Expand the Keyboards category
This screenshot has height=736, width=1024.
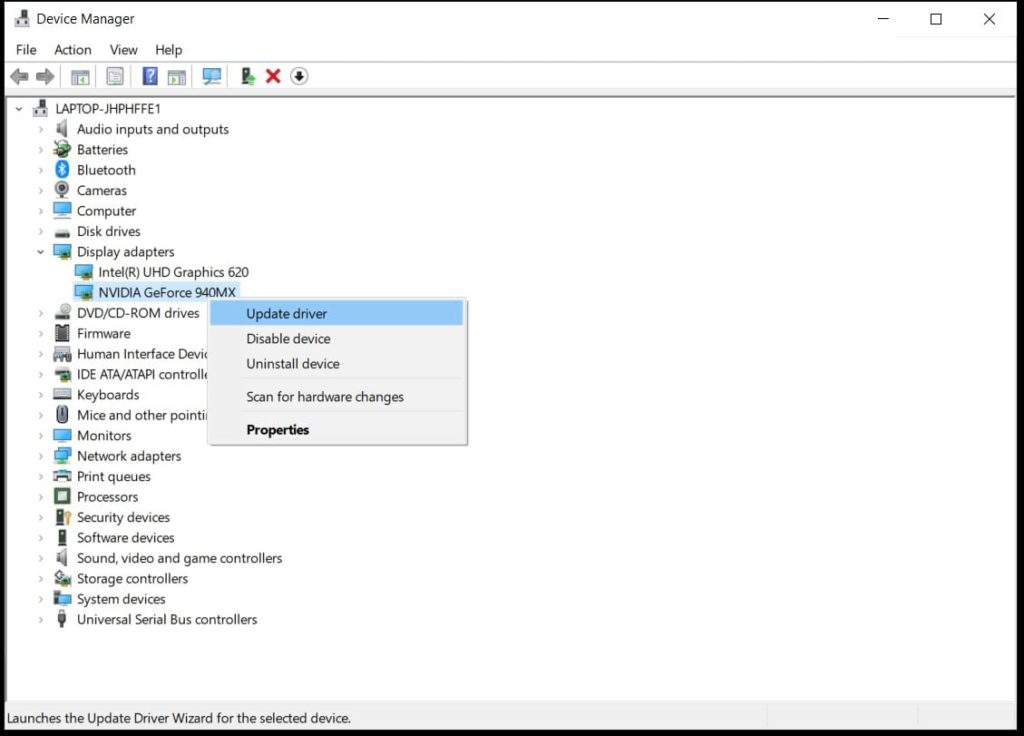click(40, 394)
